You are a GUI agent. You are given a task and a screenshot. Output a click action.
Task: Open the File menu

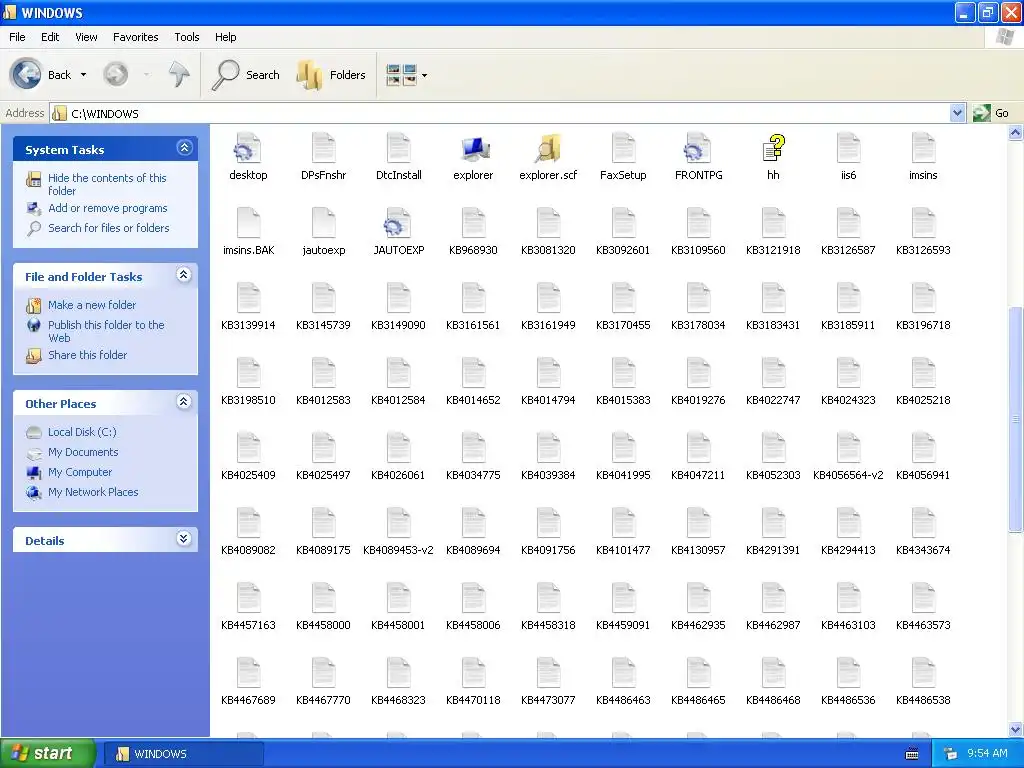coord(17,37)
